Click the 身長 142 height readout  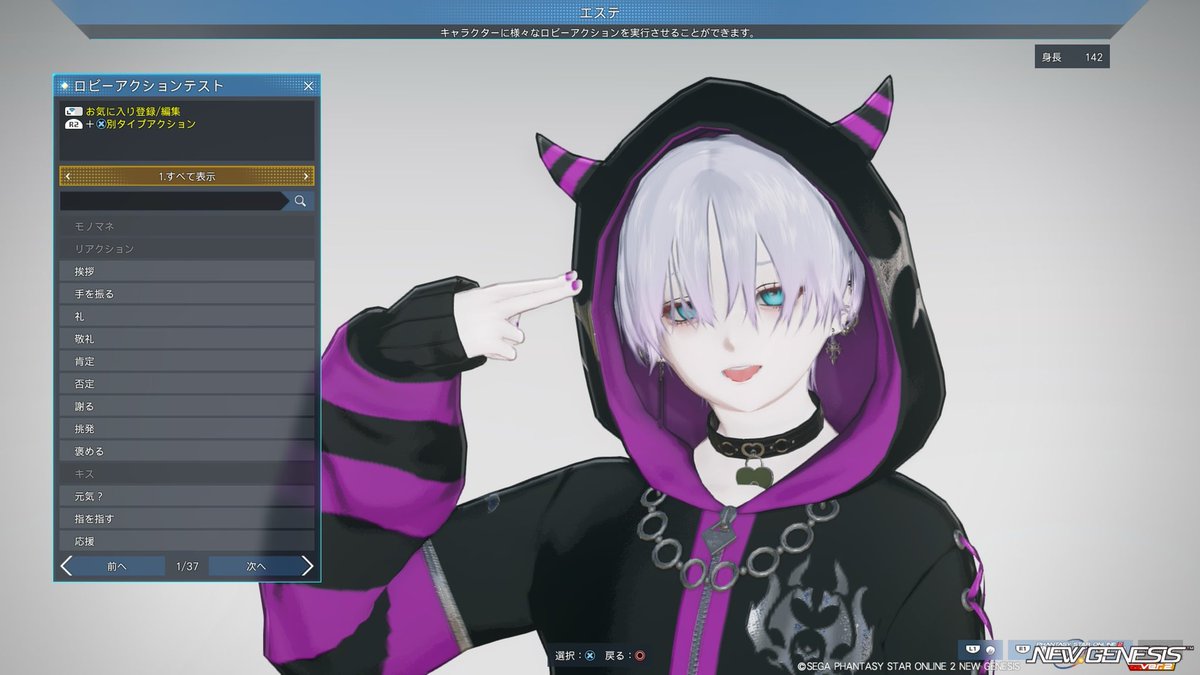pos(1072,57)
